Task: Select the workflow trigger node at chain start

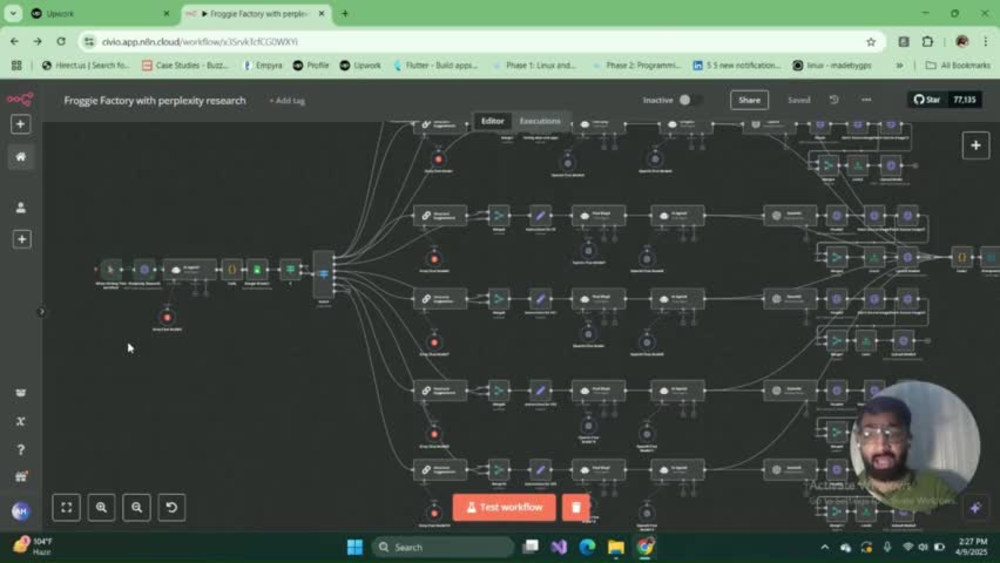Action: click(110, 270)
